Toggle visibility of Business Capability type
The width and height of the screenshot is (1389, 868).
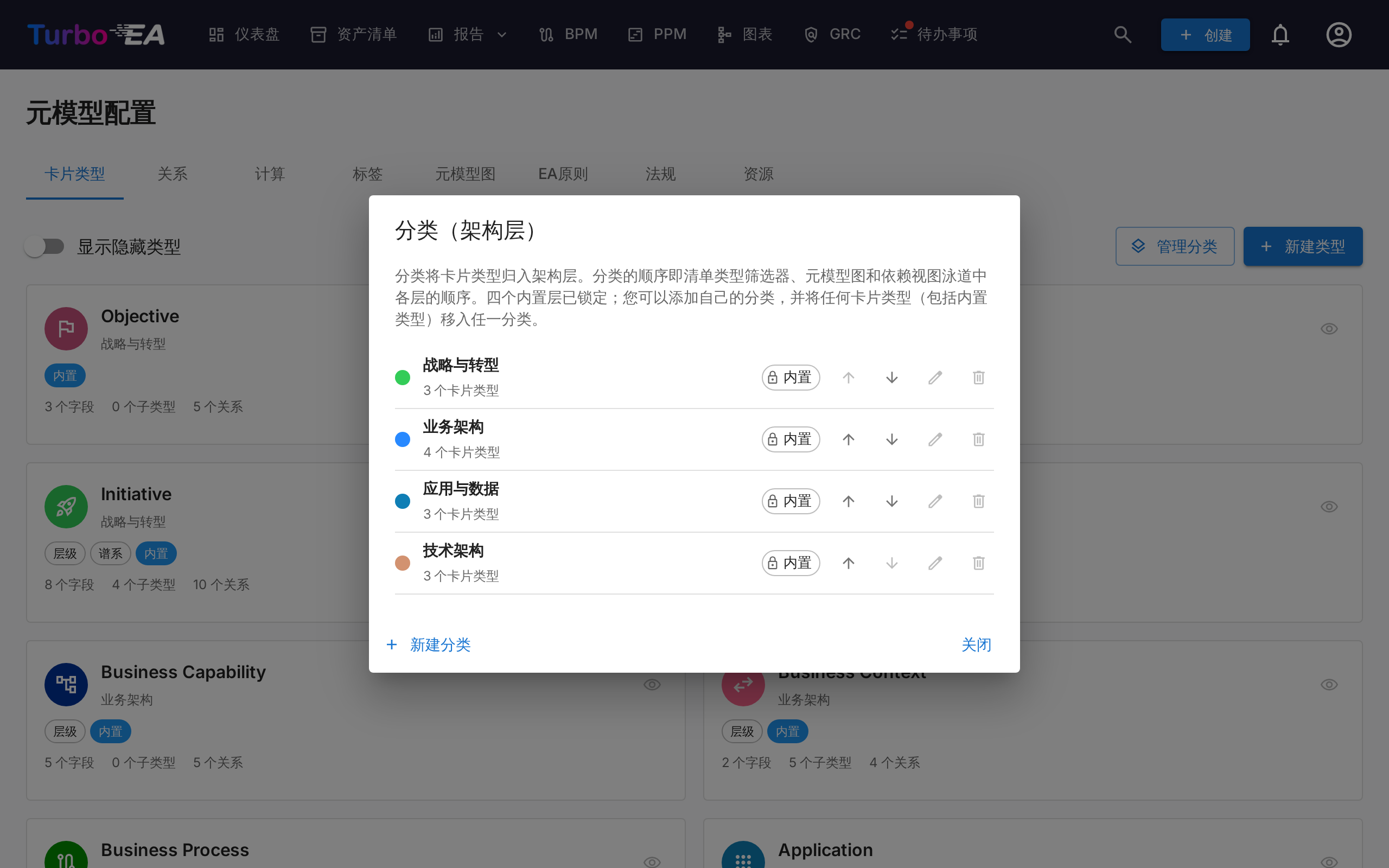652,685
